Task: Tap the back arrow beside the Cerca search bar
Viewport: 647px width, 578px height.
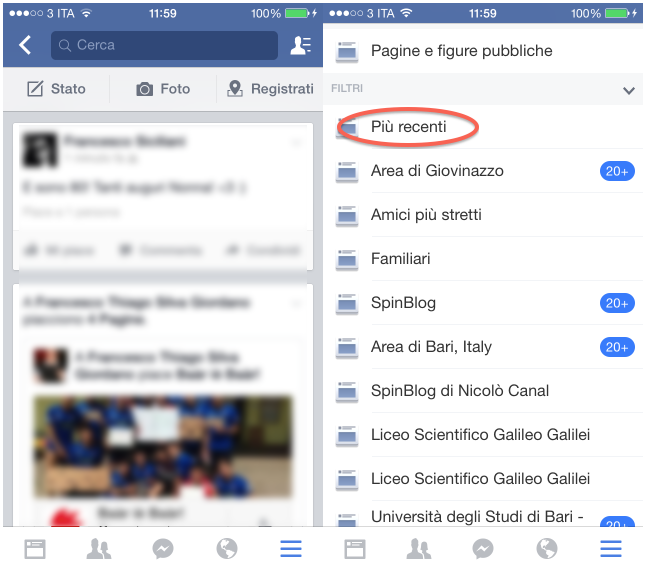Action: click(25, 45)
